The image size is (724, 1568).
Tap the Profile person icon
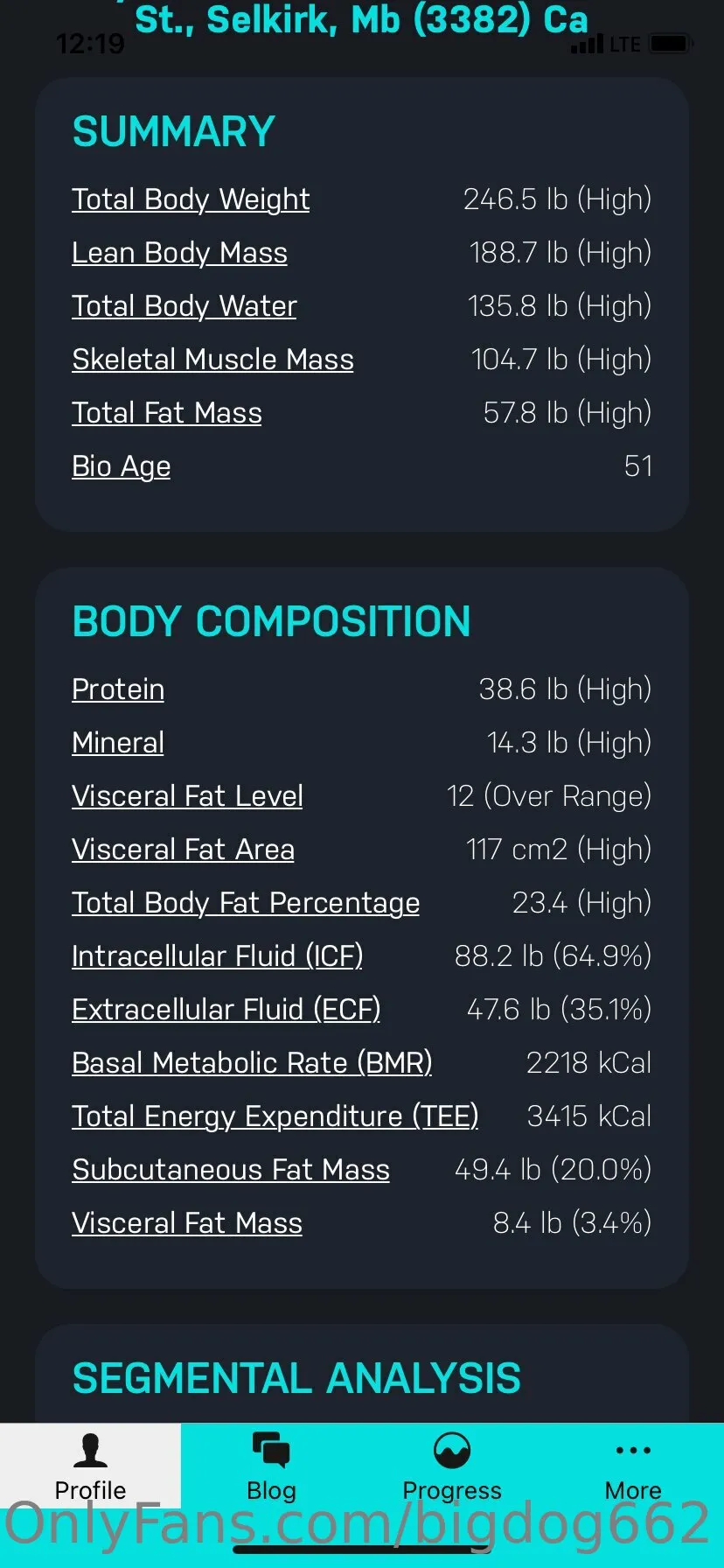[x=90, y=1450]
